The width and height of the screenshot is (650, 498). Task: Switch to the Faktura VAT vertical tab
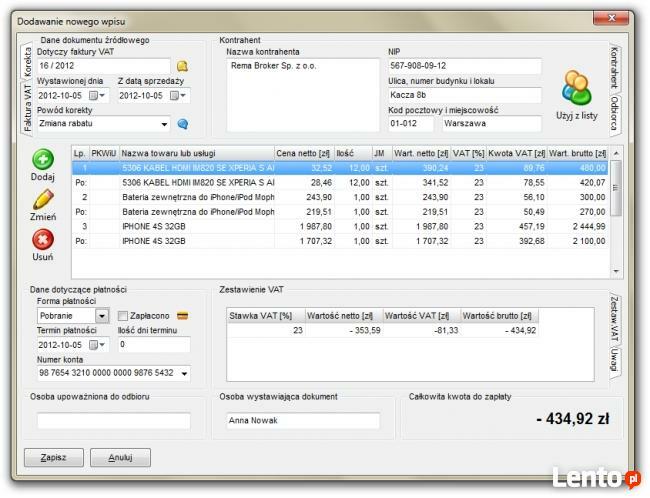click(x=28, y=109)
